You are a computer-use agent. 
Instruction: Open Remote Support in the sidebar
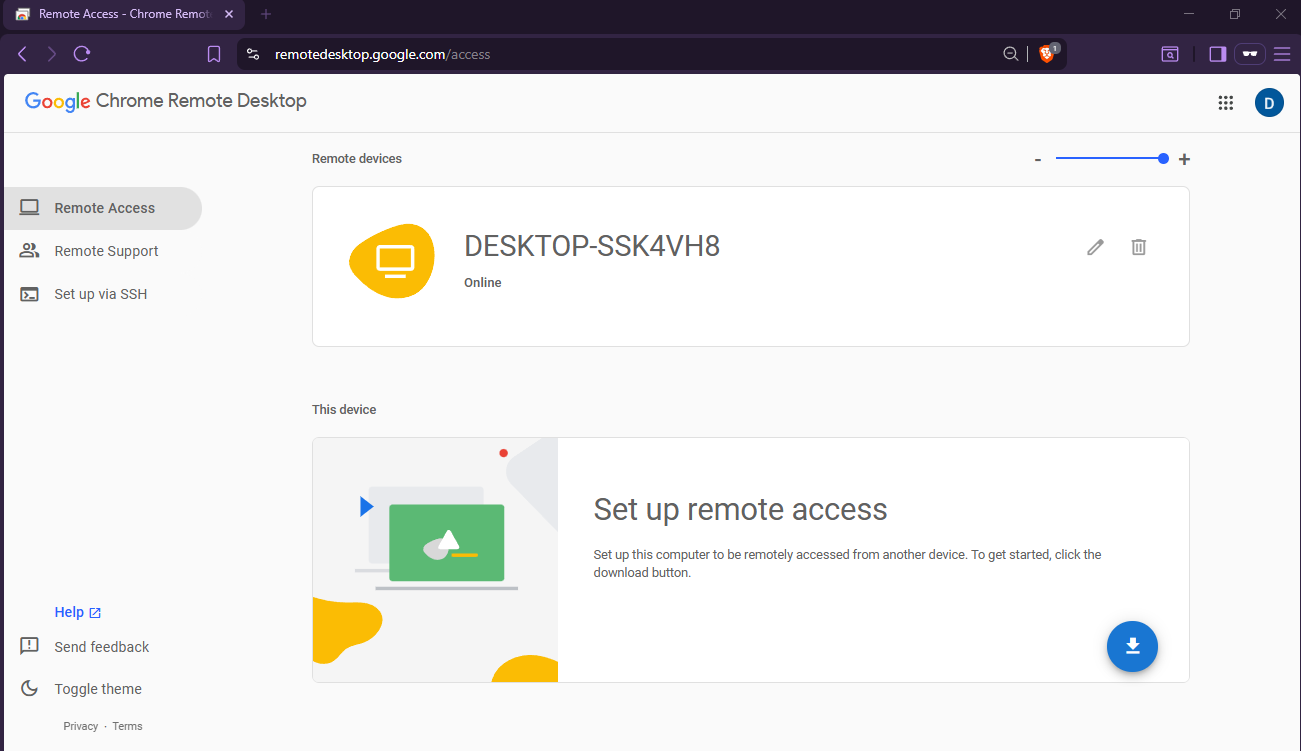[102, 251]
